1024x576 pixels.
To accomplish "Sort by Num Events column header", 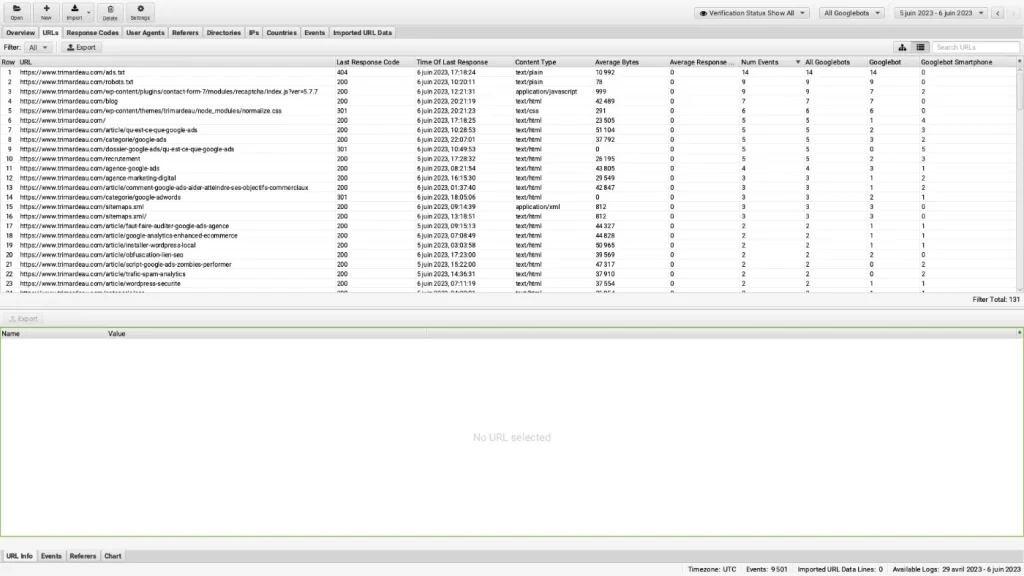I will (x=771, y=62).
